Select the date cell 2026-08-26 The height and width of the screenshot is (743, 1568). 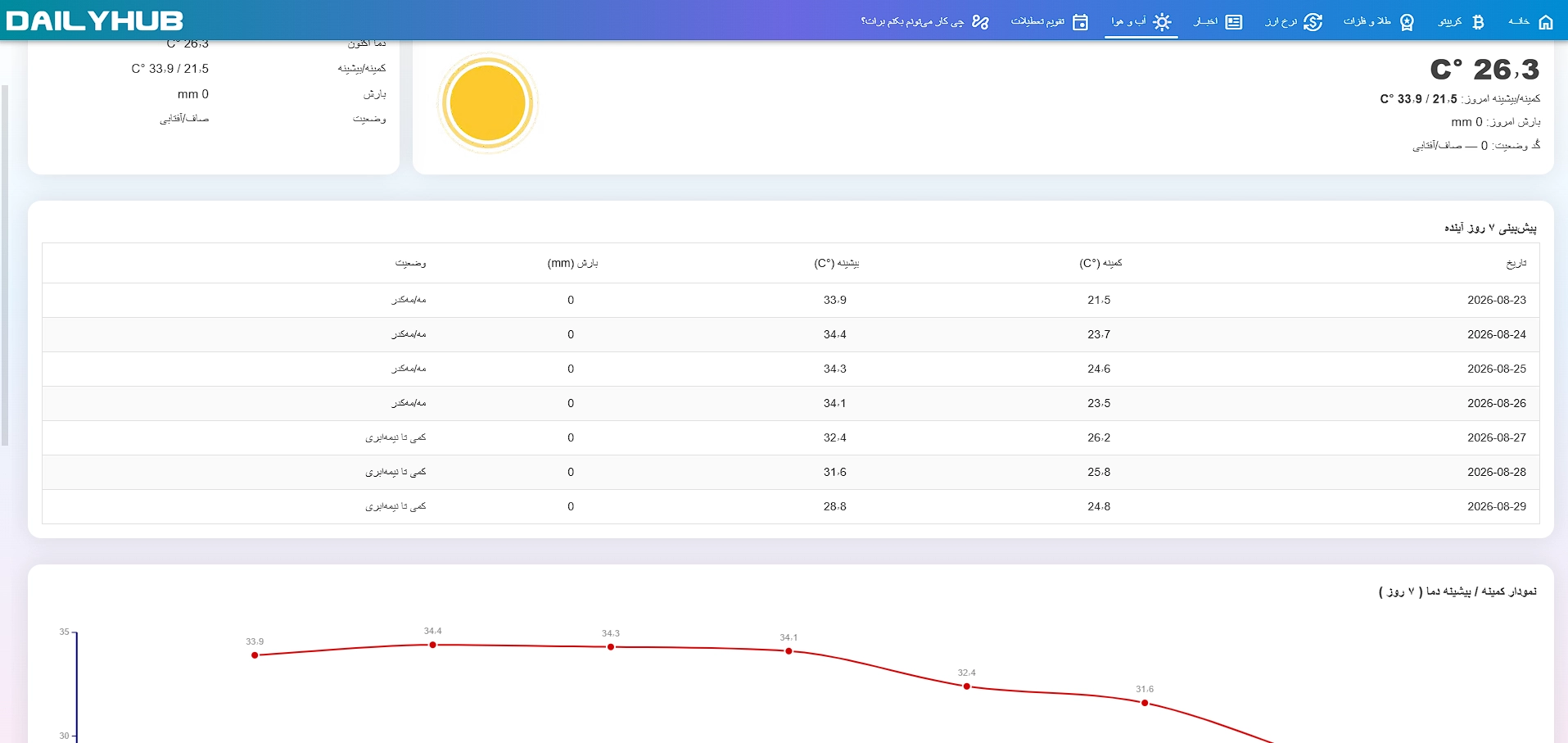(x=1496, y=403)
